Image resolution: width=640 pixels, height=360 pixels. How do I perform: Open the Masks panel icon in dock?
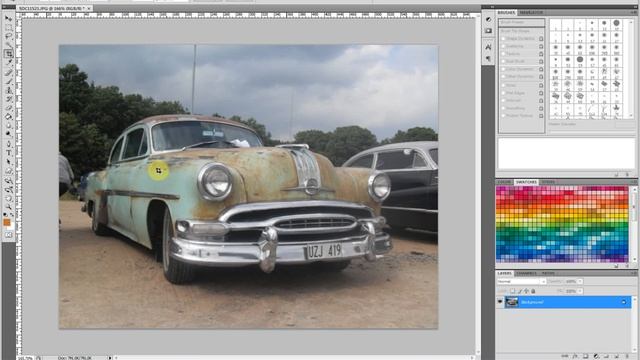(488, 31)
